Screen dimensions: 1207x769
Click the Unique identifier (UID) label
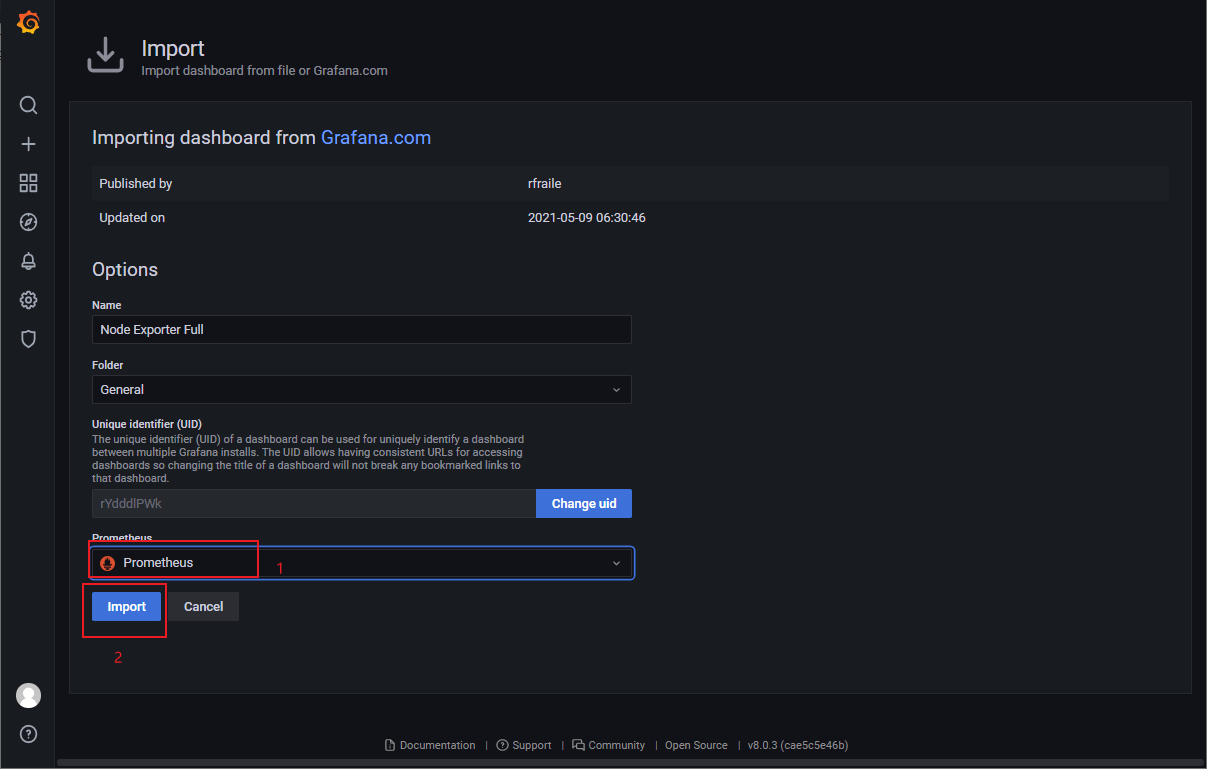coord(147,425)
